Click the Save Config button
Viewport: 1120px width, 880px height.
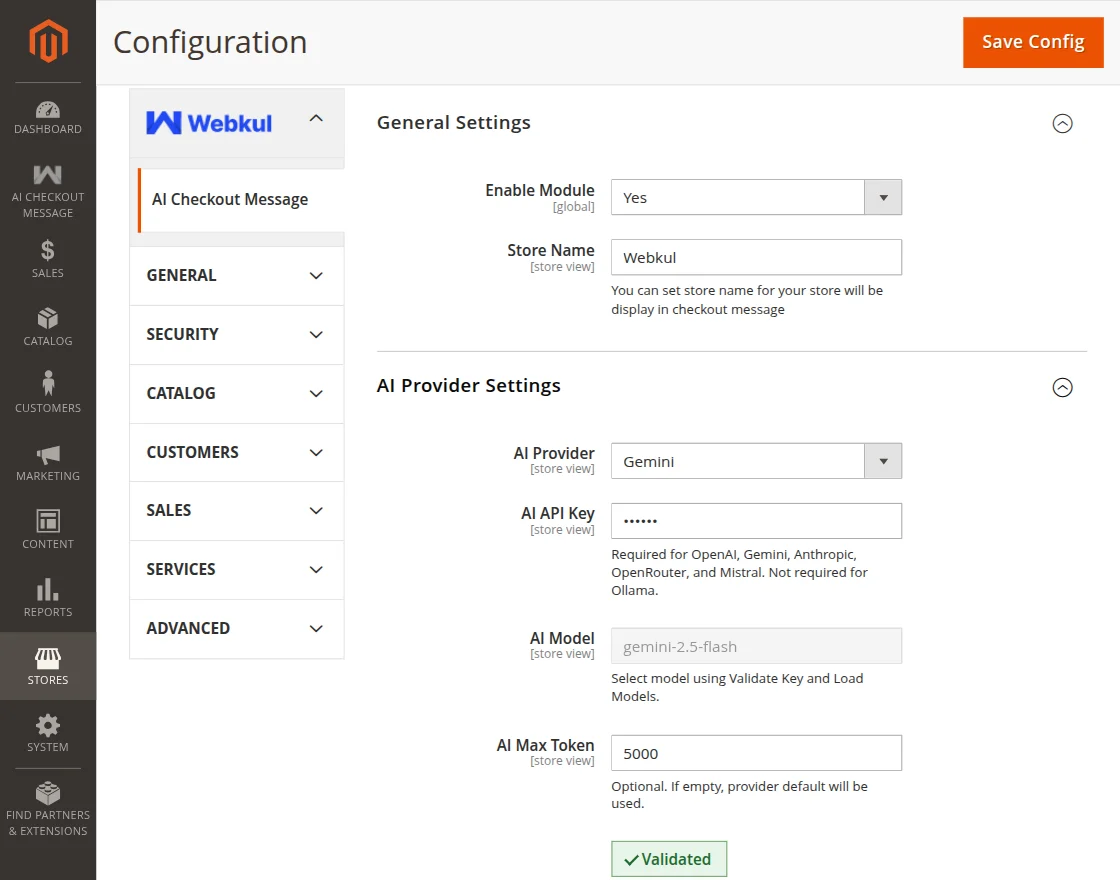[x=1033, y=42]
